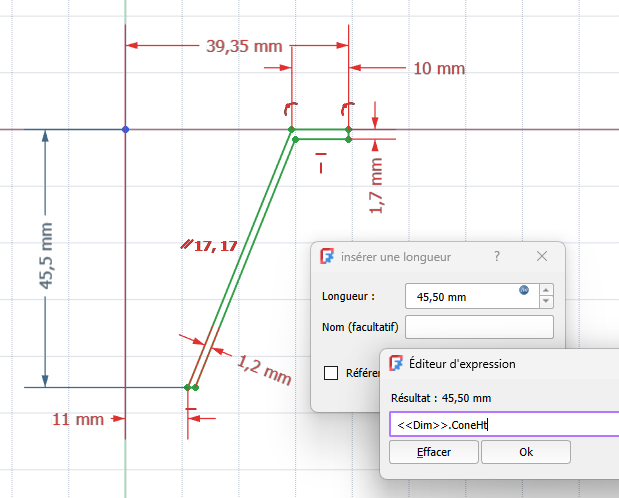Click the expression text field containing <<Dim>>.ConeHt

tap(500, 424)
